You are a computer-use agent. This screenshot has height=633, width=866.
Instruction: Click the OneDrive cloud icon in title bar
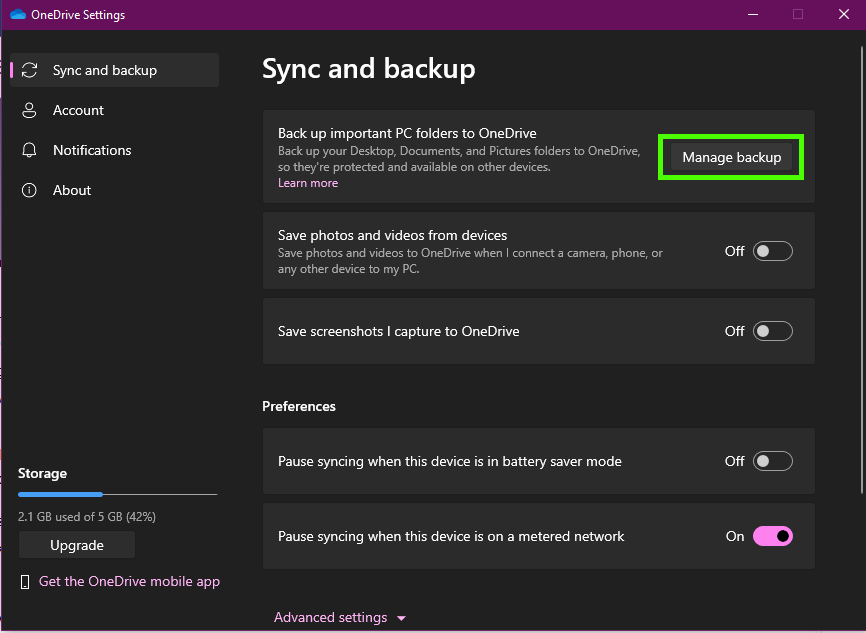coord(17,15)
